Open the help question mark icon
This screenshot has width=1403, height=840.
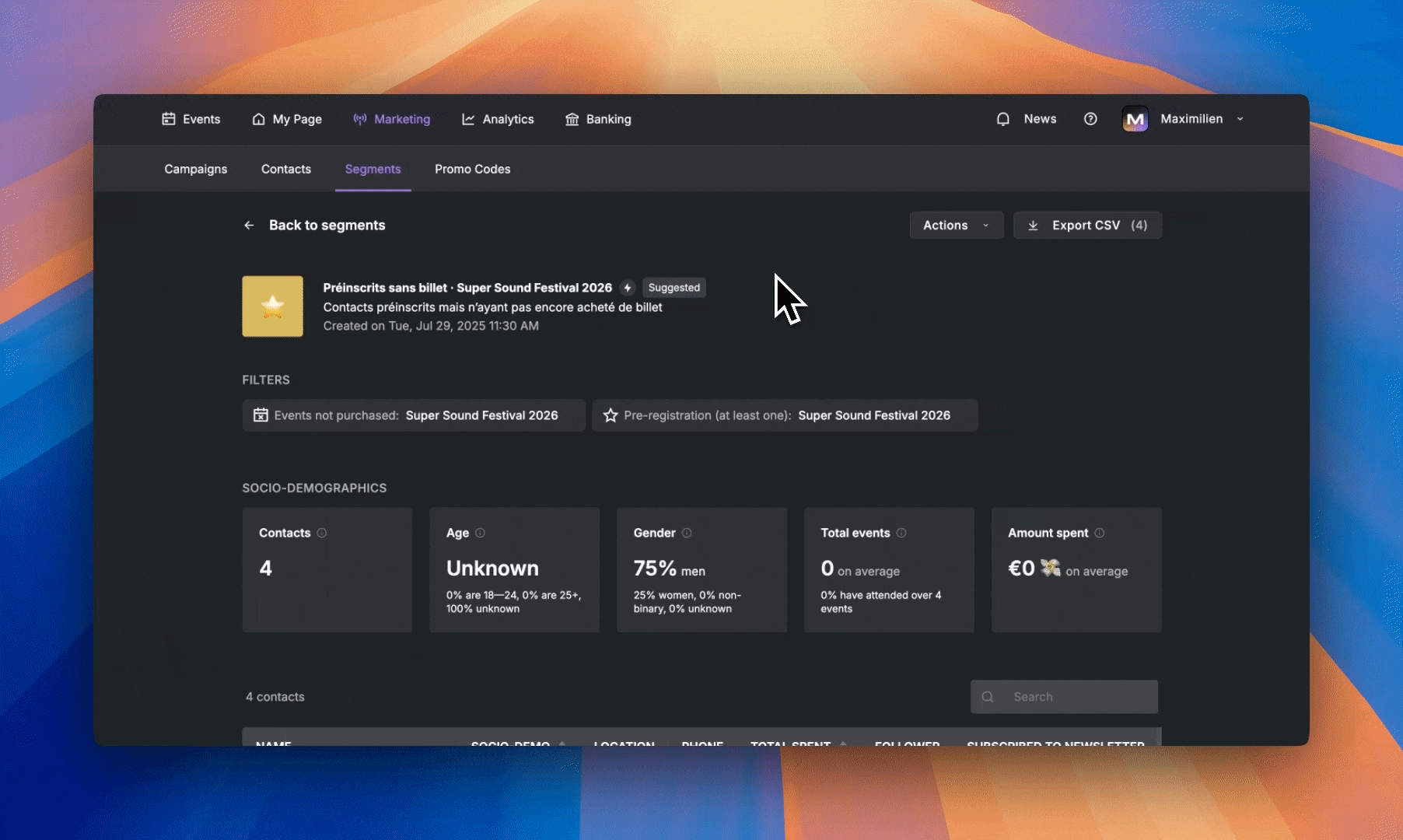pos(1090,119)
